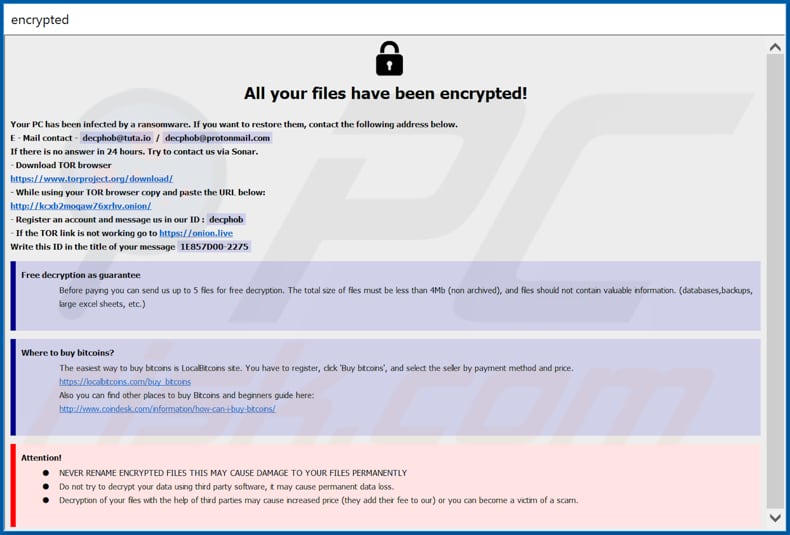Open the kcxb2moqaw76xrhv.onion link
The height and width of the screenshot is (535, 790).
pyautogui.click(x=80, y=206)
